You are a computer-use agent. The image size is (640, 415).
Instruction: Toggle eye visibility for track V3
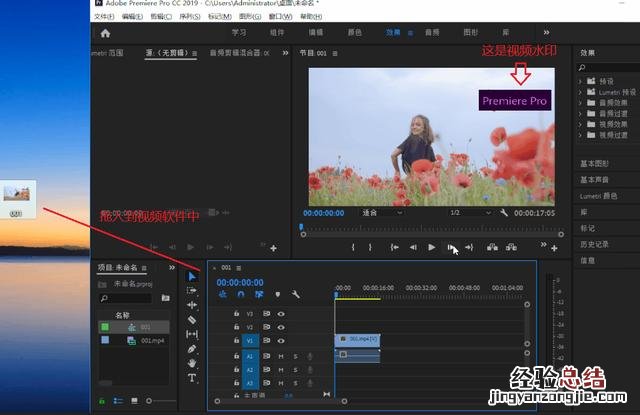(281, 313)
